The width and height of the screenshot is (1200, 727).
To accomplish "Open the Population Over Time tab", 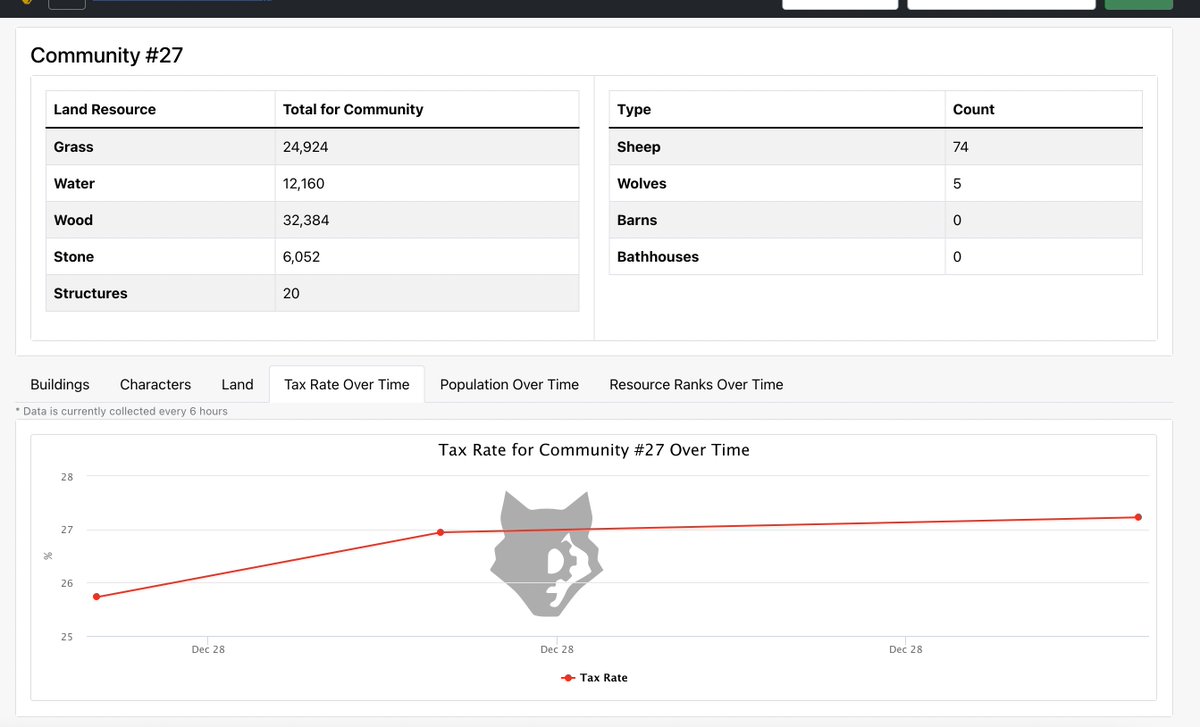I will tap(509, 384).
